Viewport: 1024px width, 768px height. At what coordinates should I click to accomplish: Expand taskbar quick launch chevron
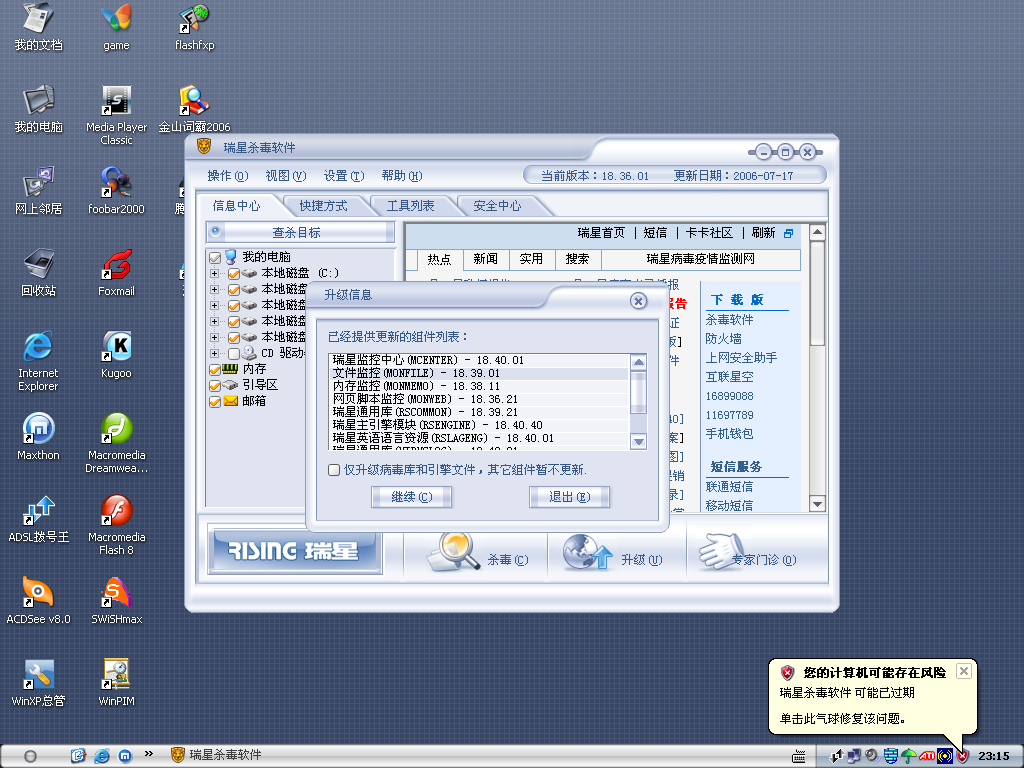click(149, 754)
